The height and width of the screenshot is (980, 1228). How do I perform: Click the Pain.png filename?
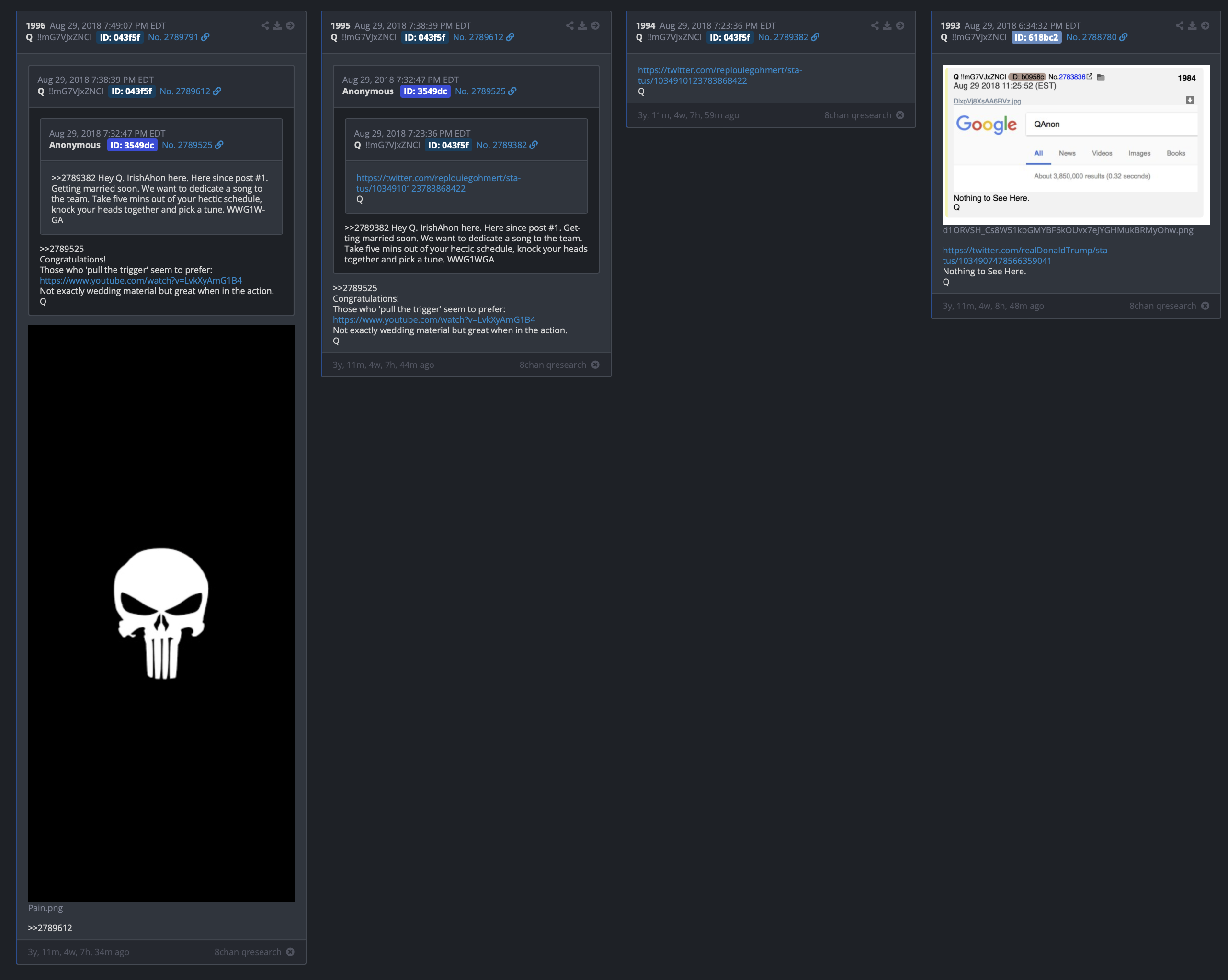45,908
